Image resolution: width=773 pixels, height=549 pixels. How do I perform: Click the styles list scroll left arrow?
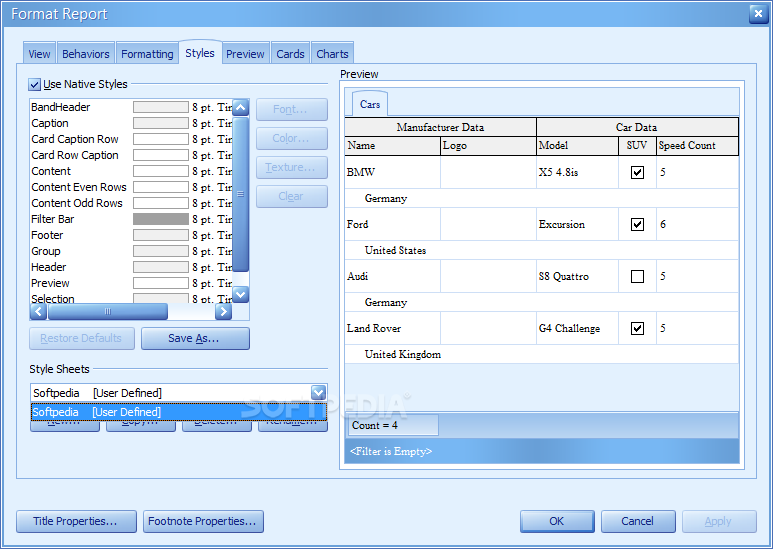coord(38,311)
